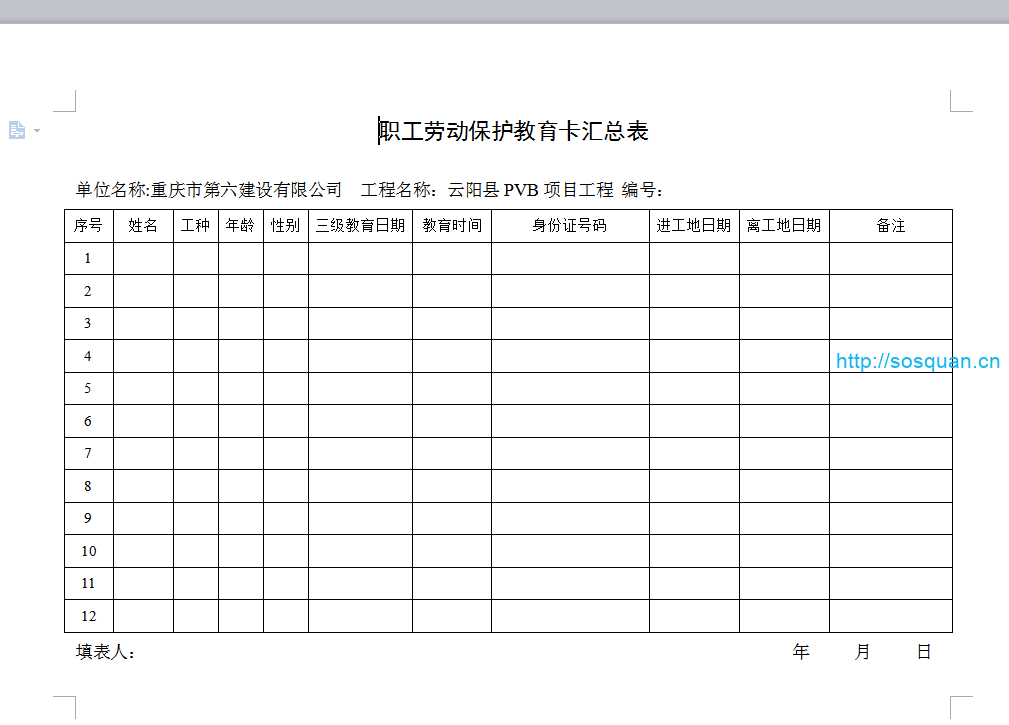Select the 三级教育日期 header cell
1009x725 pixels.
(360, 226)
